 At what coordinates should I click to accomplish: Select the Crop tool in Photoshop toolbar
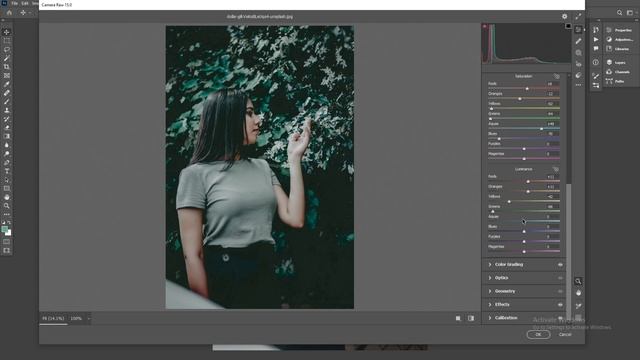(x=7, y=67)
